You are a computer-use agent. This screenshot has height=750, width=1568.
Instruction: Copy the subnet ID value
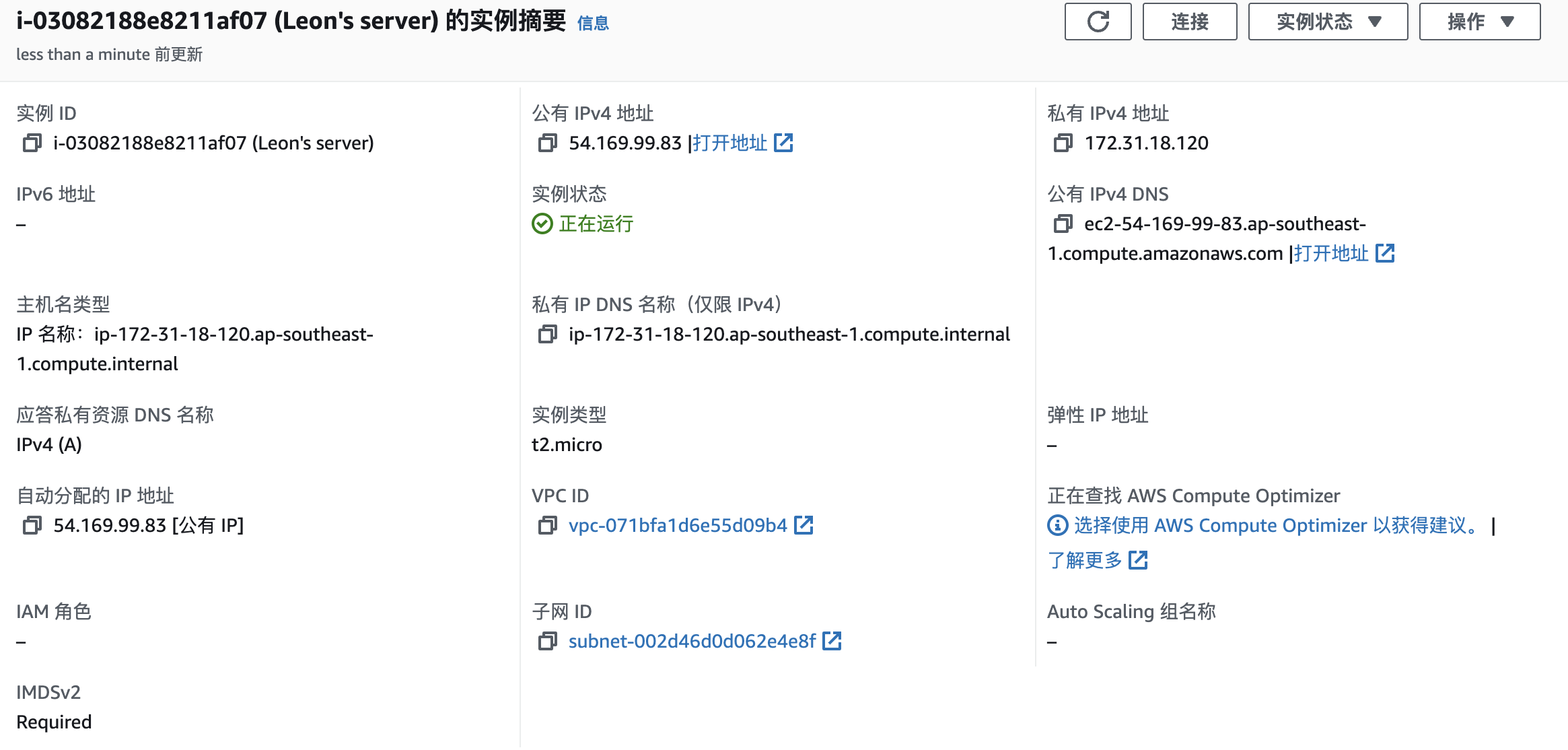[x=547, y=641]
